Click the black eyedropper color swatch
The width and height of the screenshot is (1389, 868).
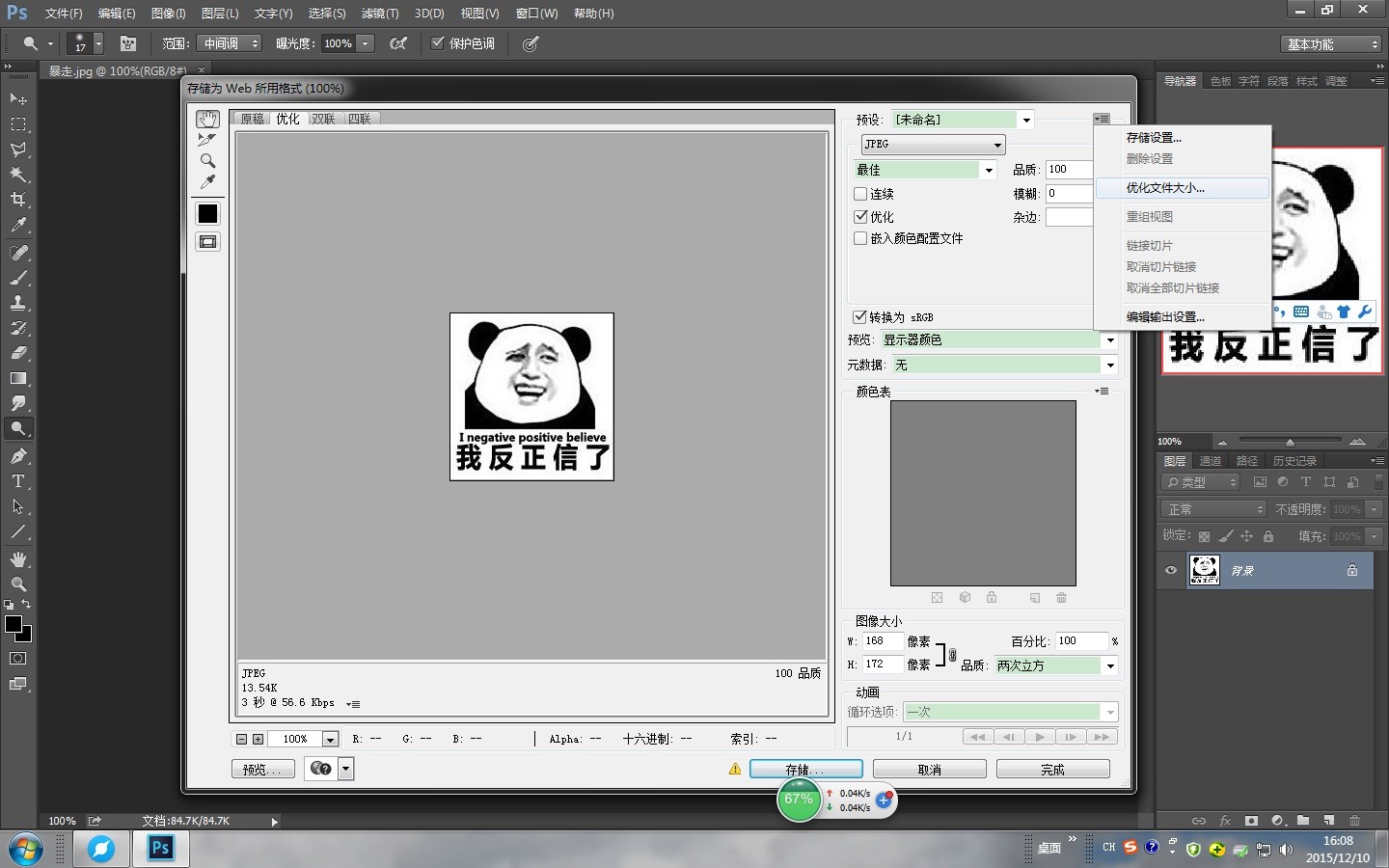[207, 214]
